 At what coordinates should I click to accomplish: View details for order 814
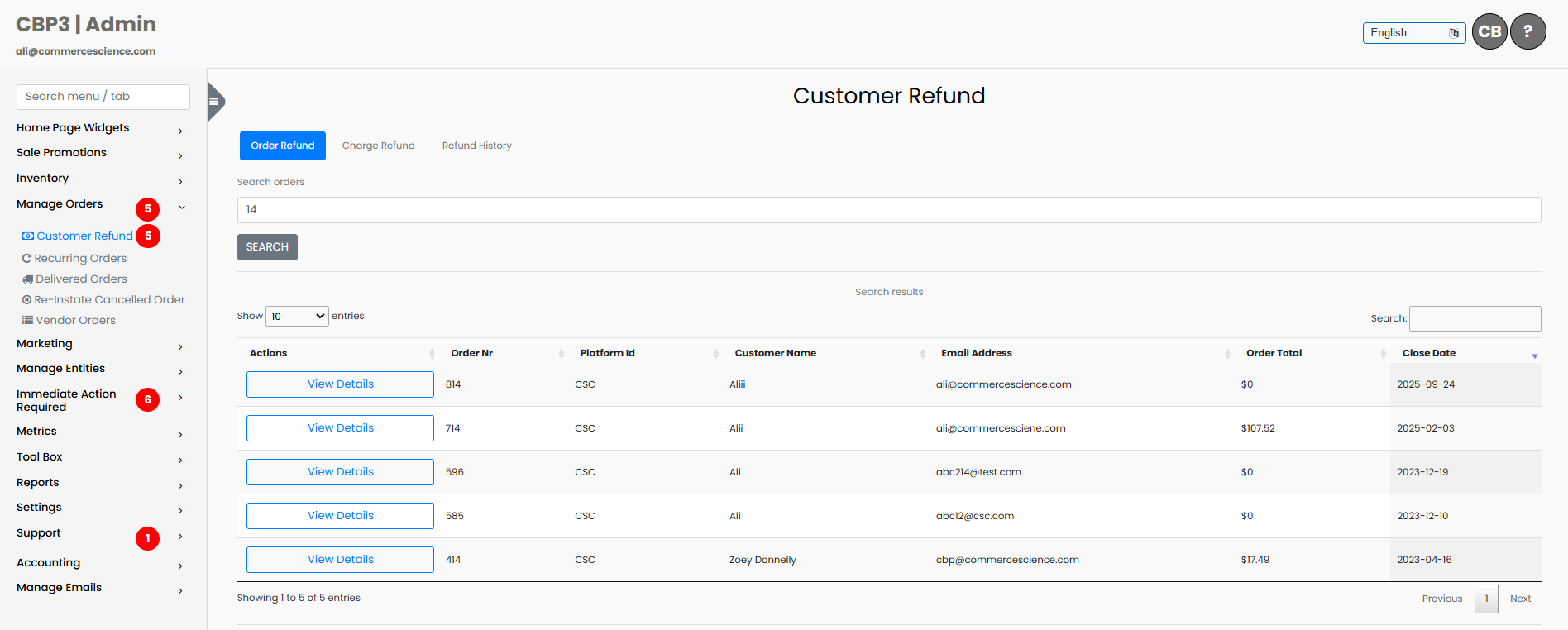coord(340,384)
